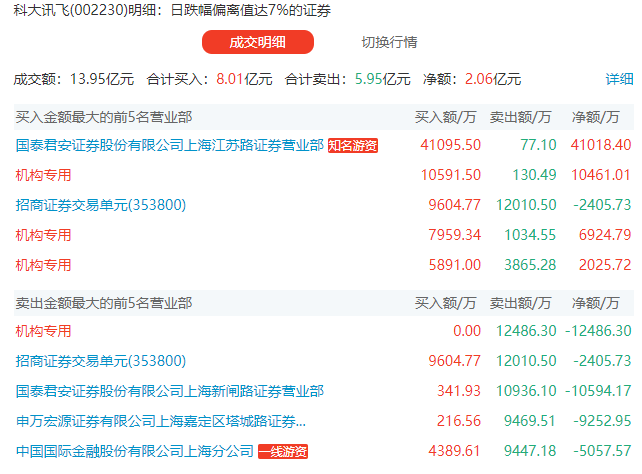Open 机构专用 row with buy 7959.34
The width and height of the screenshot is (642, 474).
click(43, 235)
